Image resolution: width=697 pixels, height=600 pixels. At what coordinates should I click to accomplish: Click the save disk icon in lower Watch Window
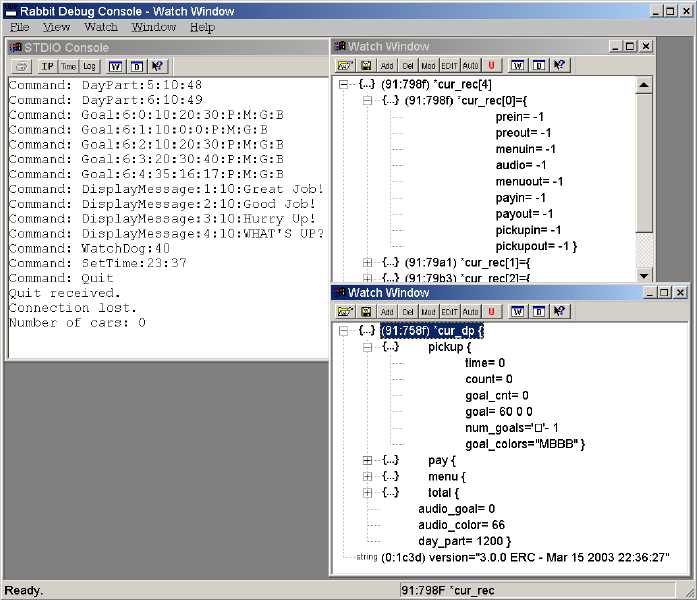366,312
